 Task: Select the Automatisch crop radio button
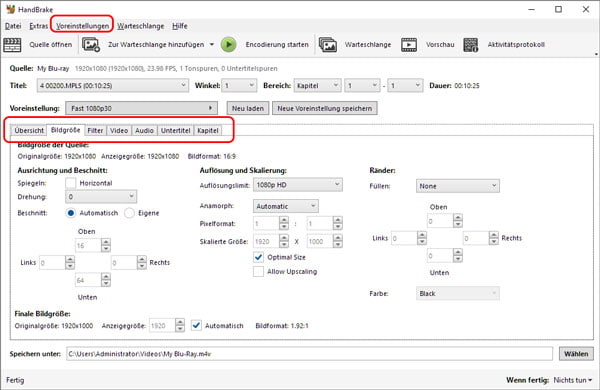click(70, 213)
